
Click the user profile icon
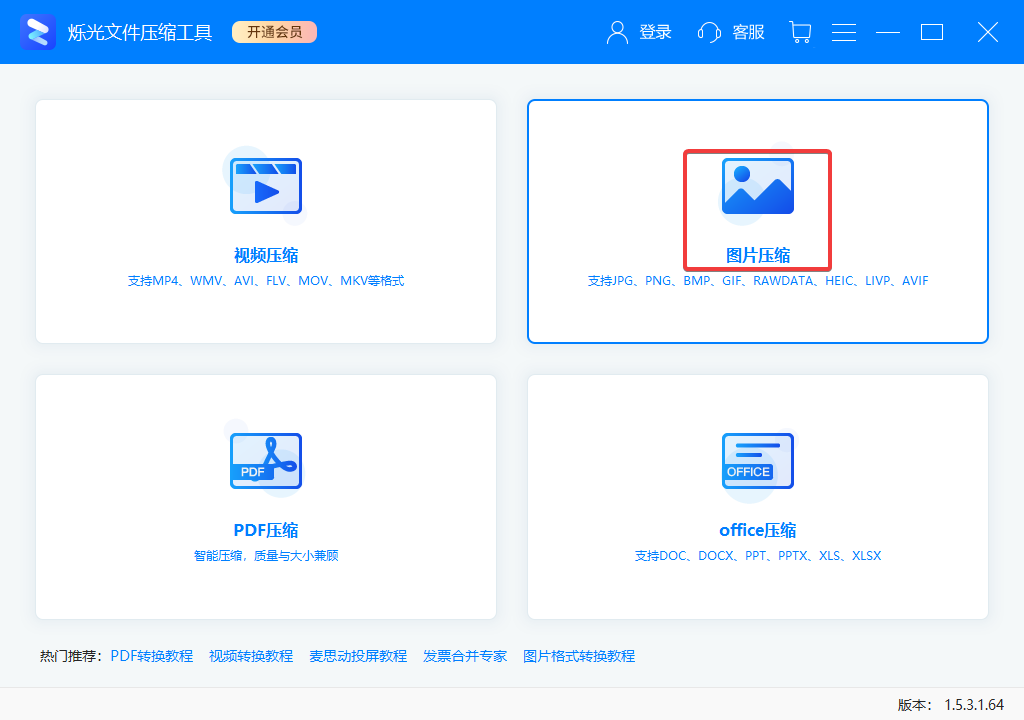[616, 32]
